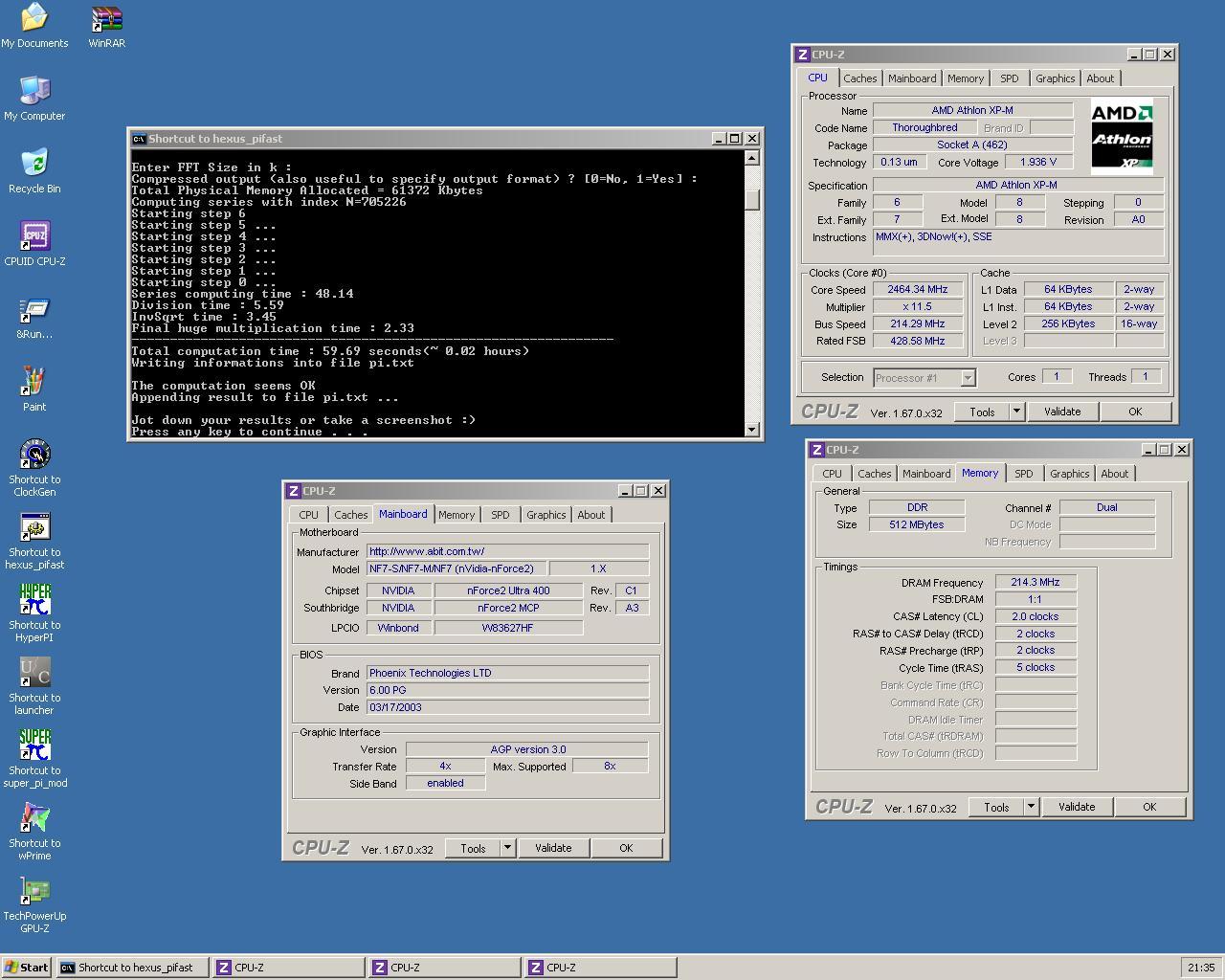Activate third CPU-Z taskbar button

click(x=600, y=968)
